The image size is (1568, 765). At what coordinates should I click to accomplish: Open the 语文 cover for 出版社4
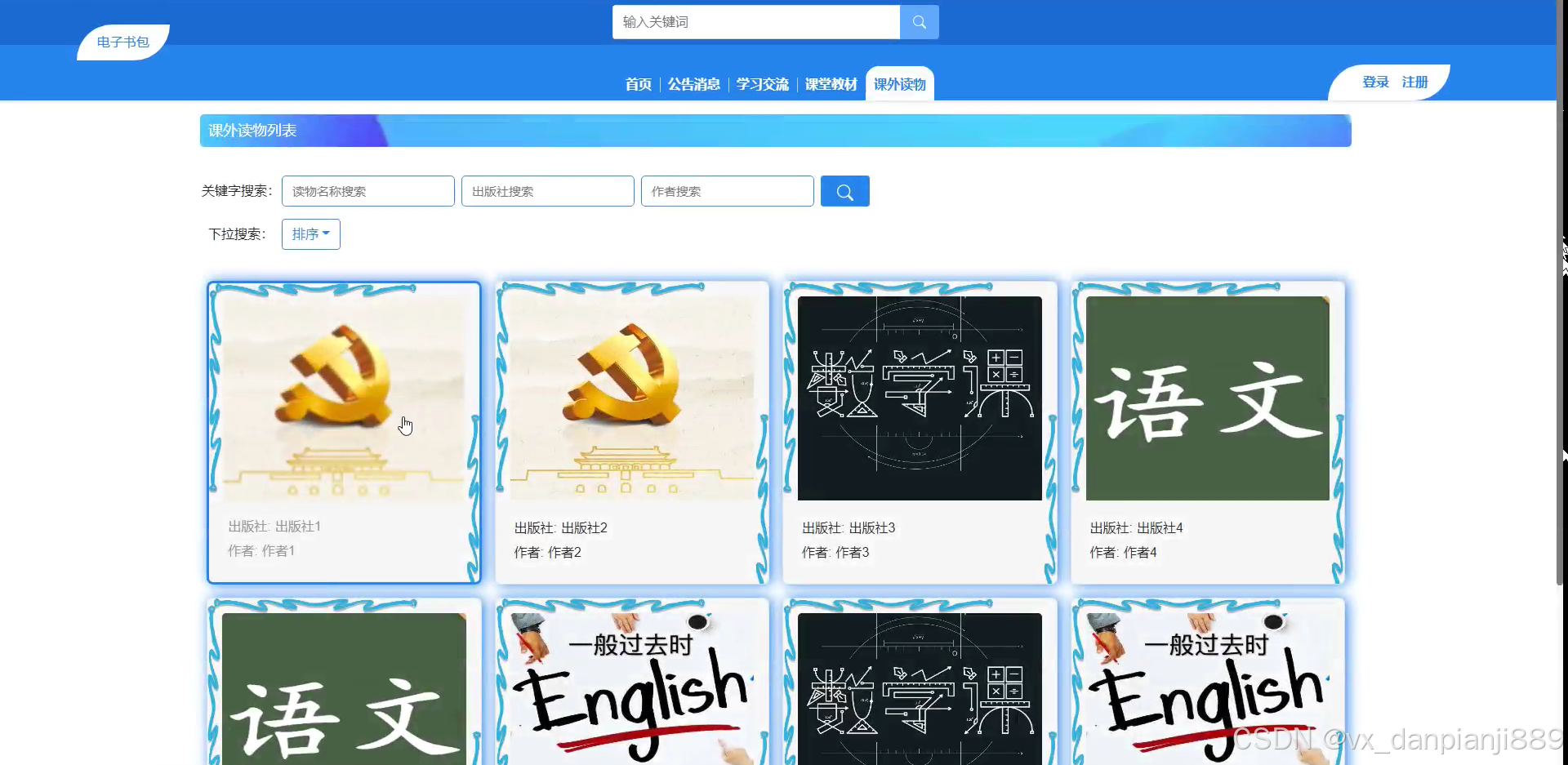pos(1208,398)
